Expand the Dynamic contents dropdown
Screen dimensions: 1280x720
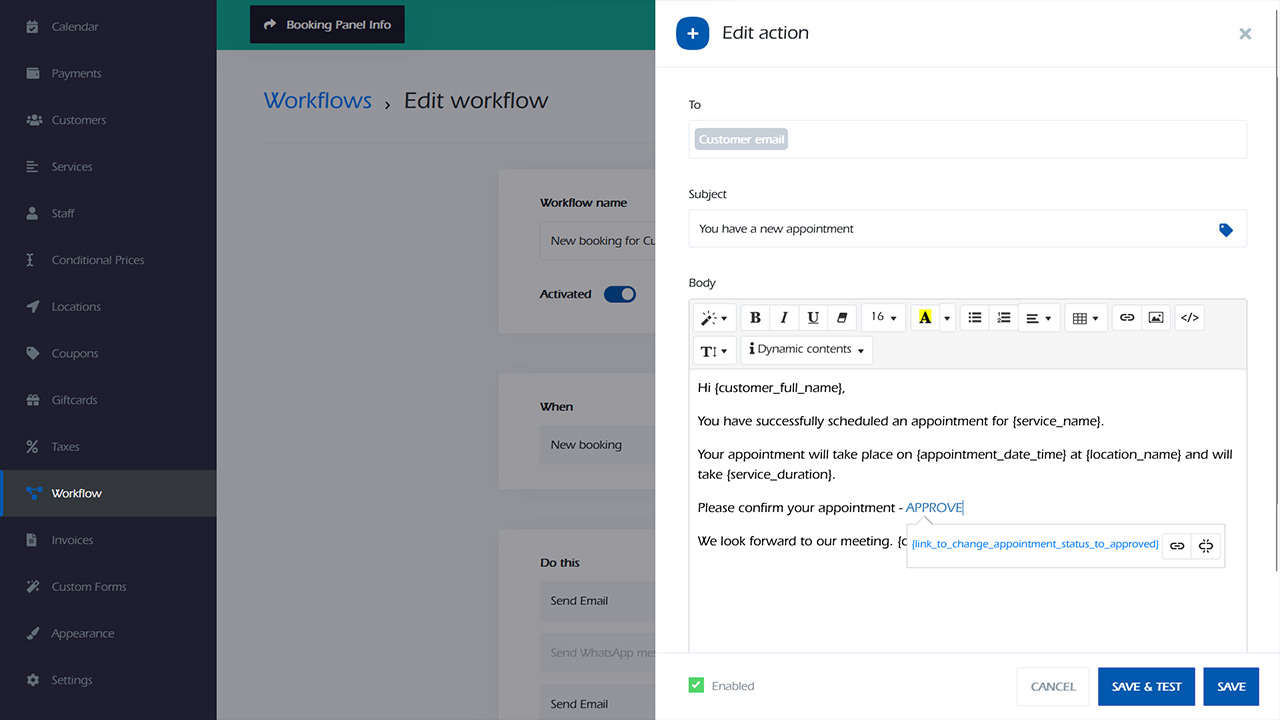[x=807, y=350]
